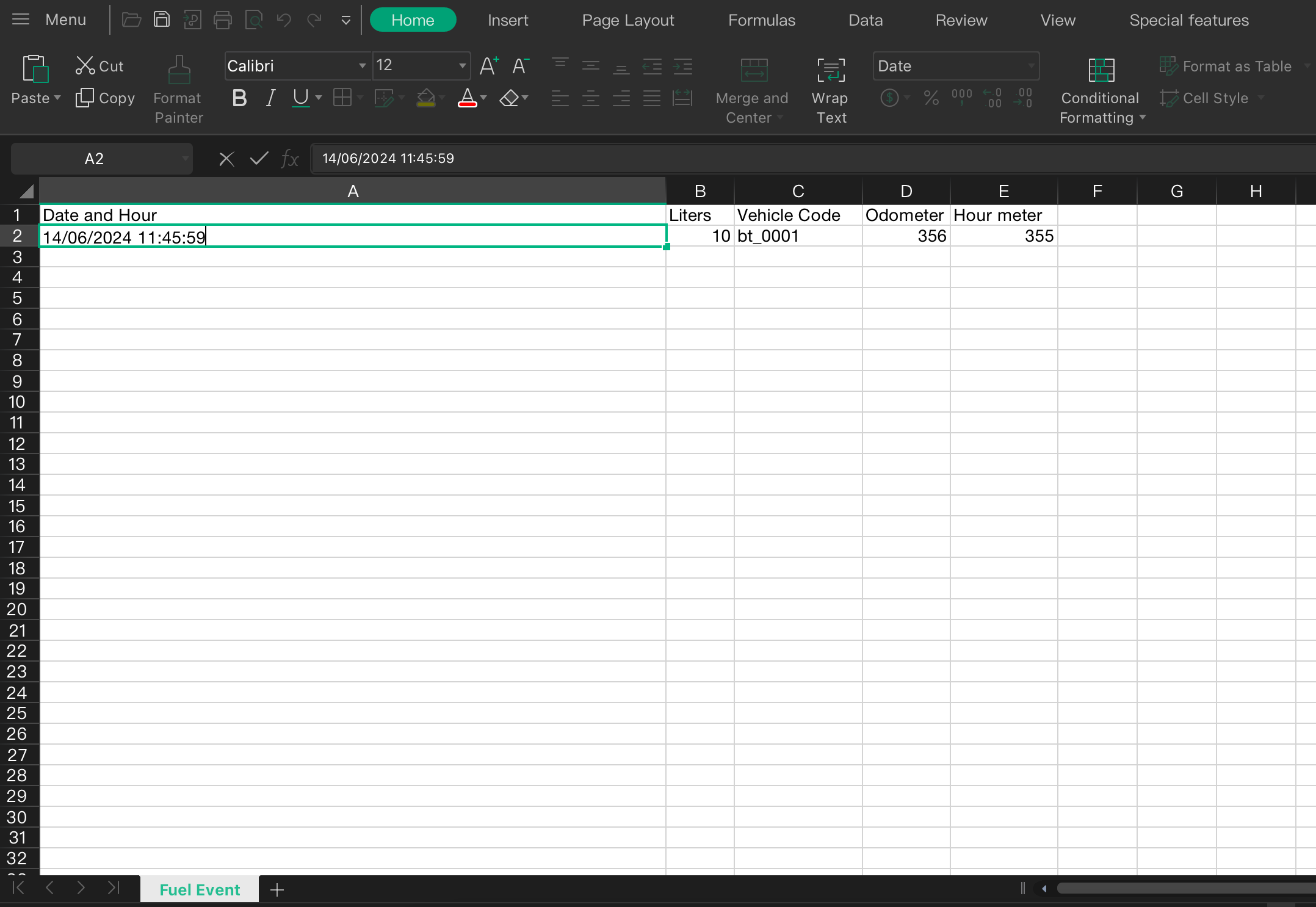Apply the red font color swatch
Image resolution: width=1316 pixels, height=907 pixels.
pyautogui.click(x=467, y=98)
